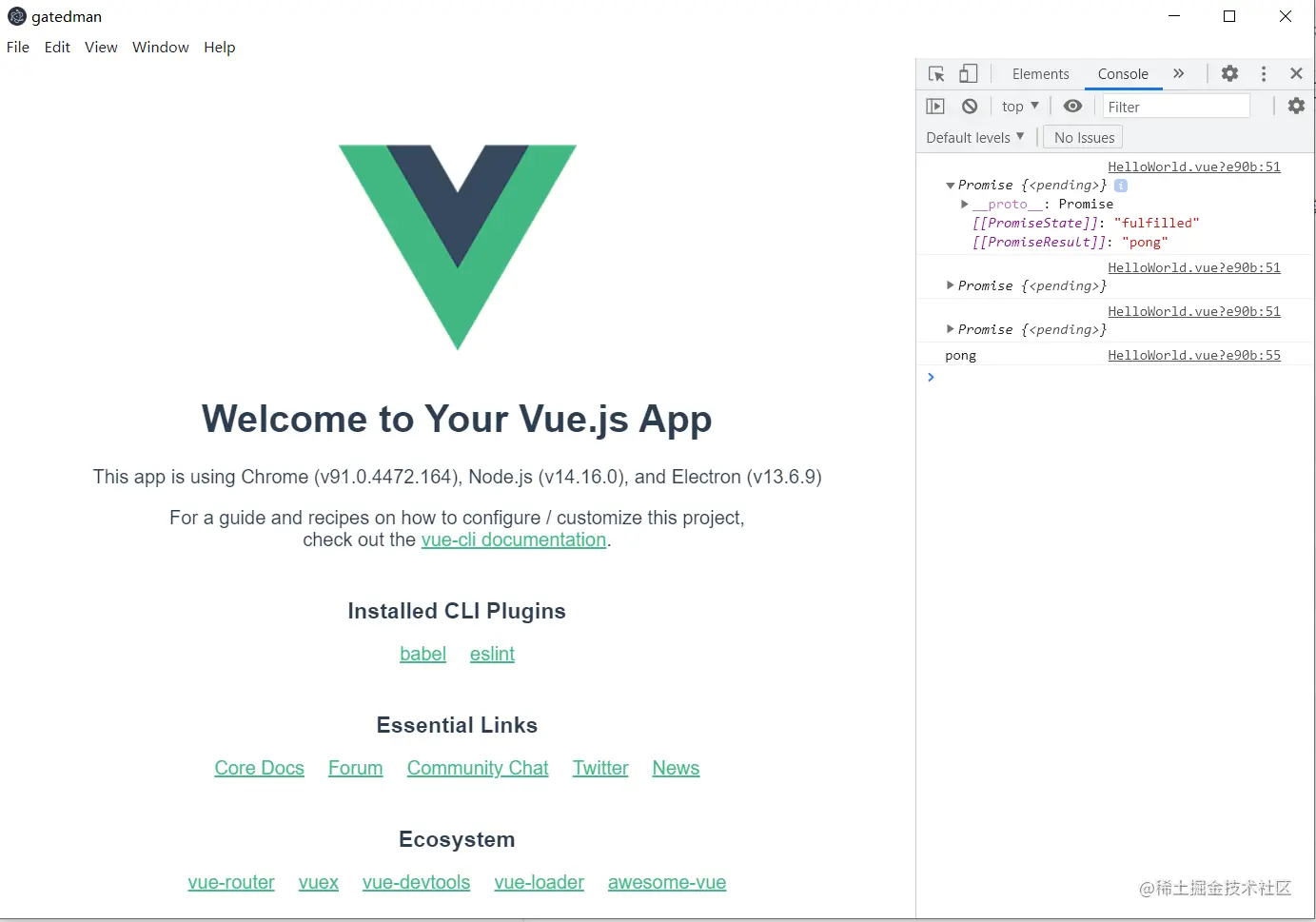Clear the console output
Viewport: 1316px width, 922px height.
[970, 107]
